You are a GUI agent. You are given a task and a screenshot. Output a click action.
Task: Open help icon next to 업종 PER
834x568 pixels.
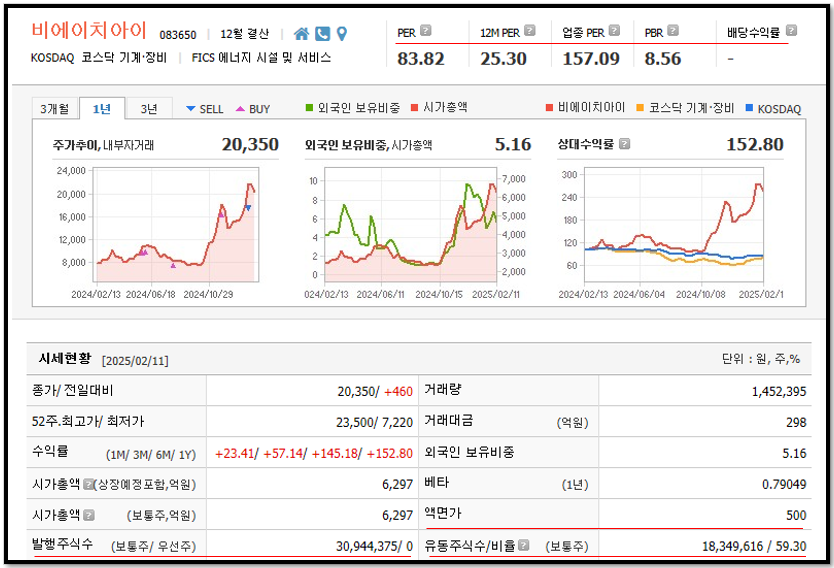coord(614,30)
